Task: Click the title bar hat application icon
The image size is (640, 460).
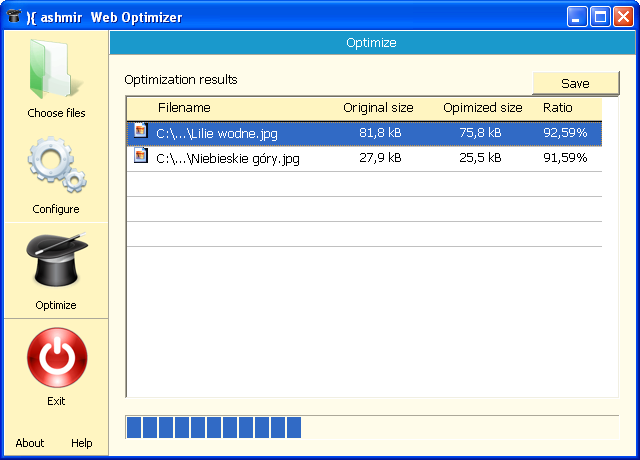Action: [13, 16]
